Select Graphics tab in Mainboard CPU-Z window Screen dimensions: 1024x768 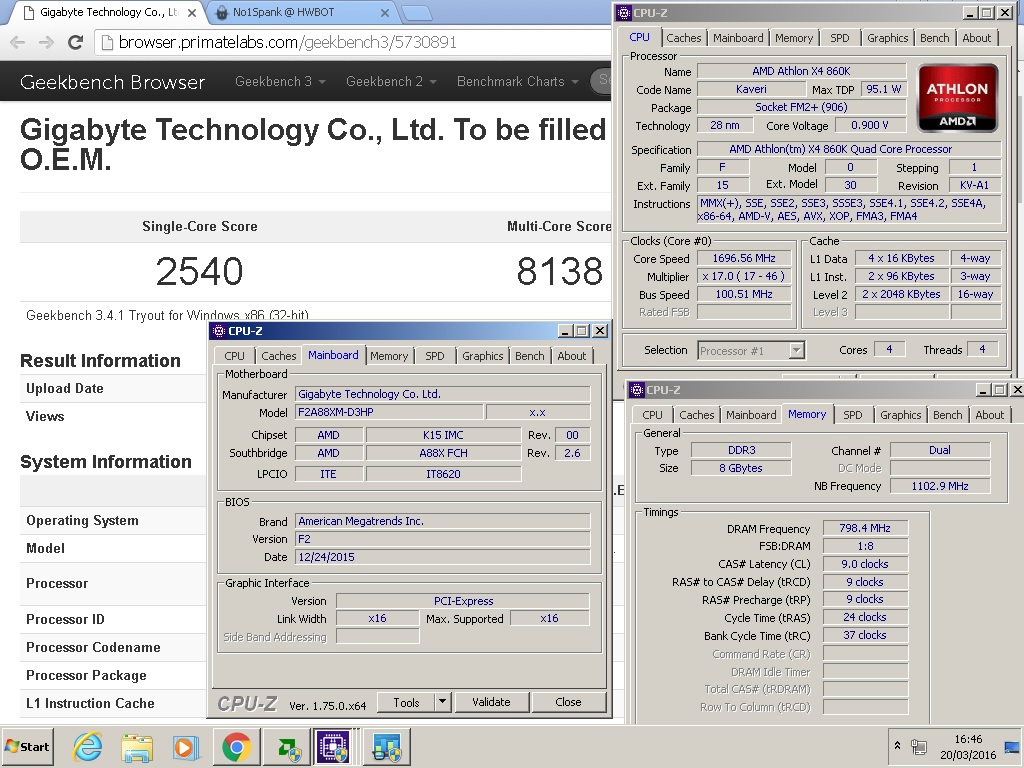[483, 356]
